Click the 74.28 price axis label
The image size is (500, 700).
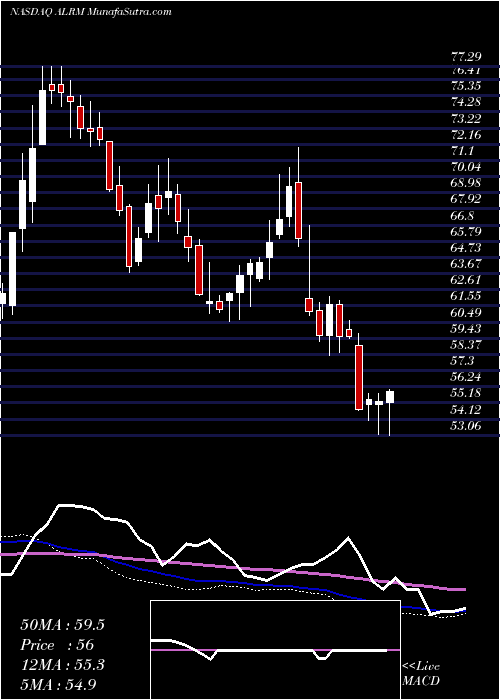click(466, 102)
